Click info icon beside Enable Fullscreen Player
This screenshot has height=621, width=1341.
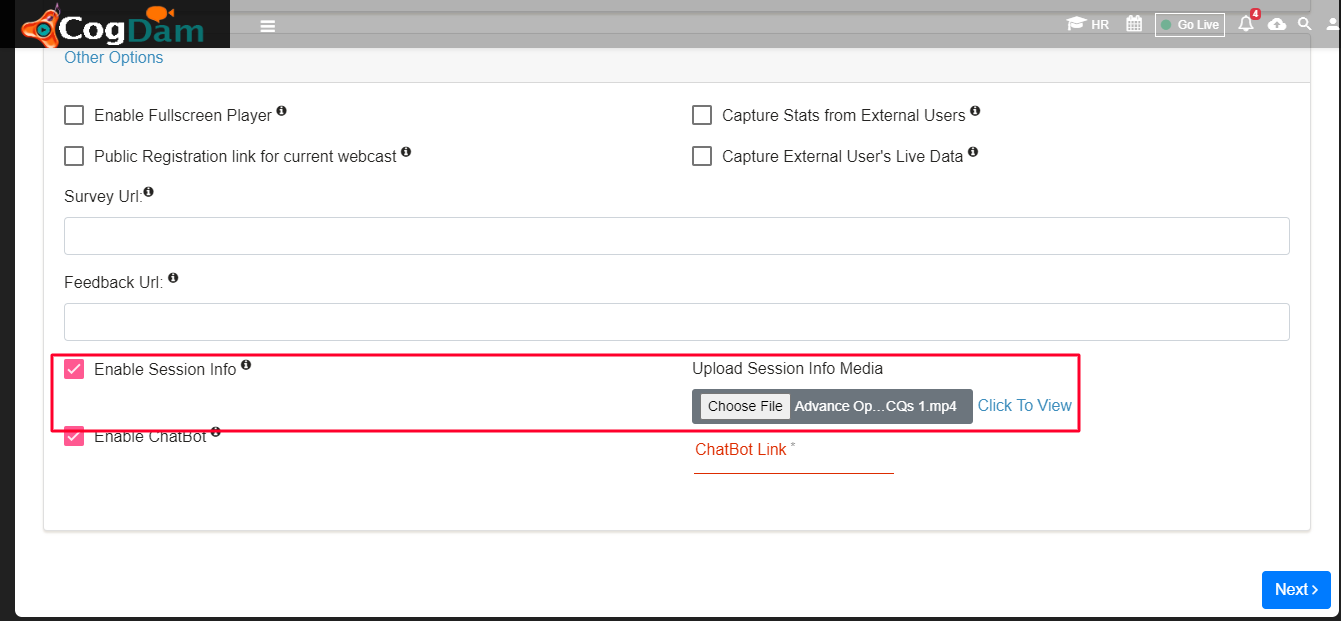pos(281,111)
